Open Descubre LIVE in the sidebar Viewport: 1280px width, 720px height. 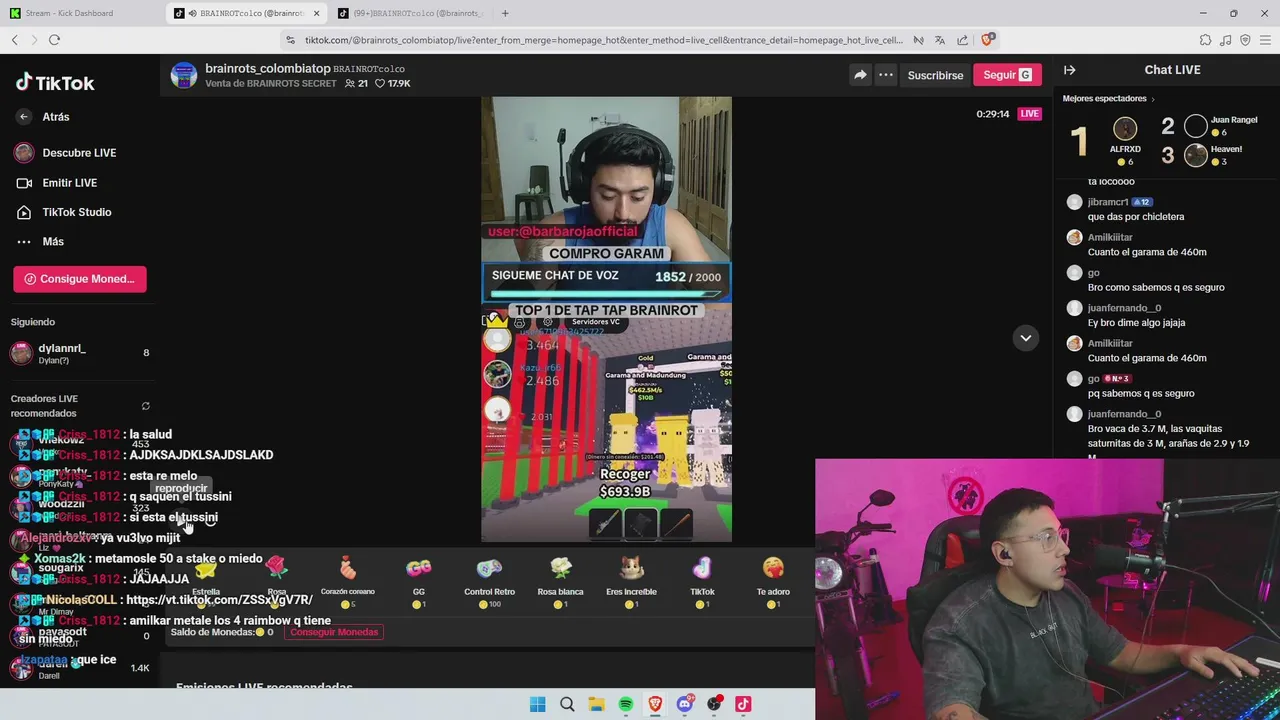coord(66,153)
